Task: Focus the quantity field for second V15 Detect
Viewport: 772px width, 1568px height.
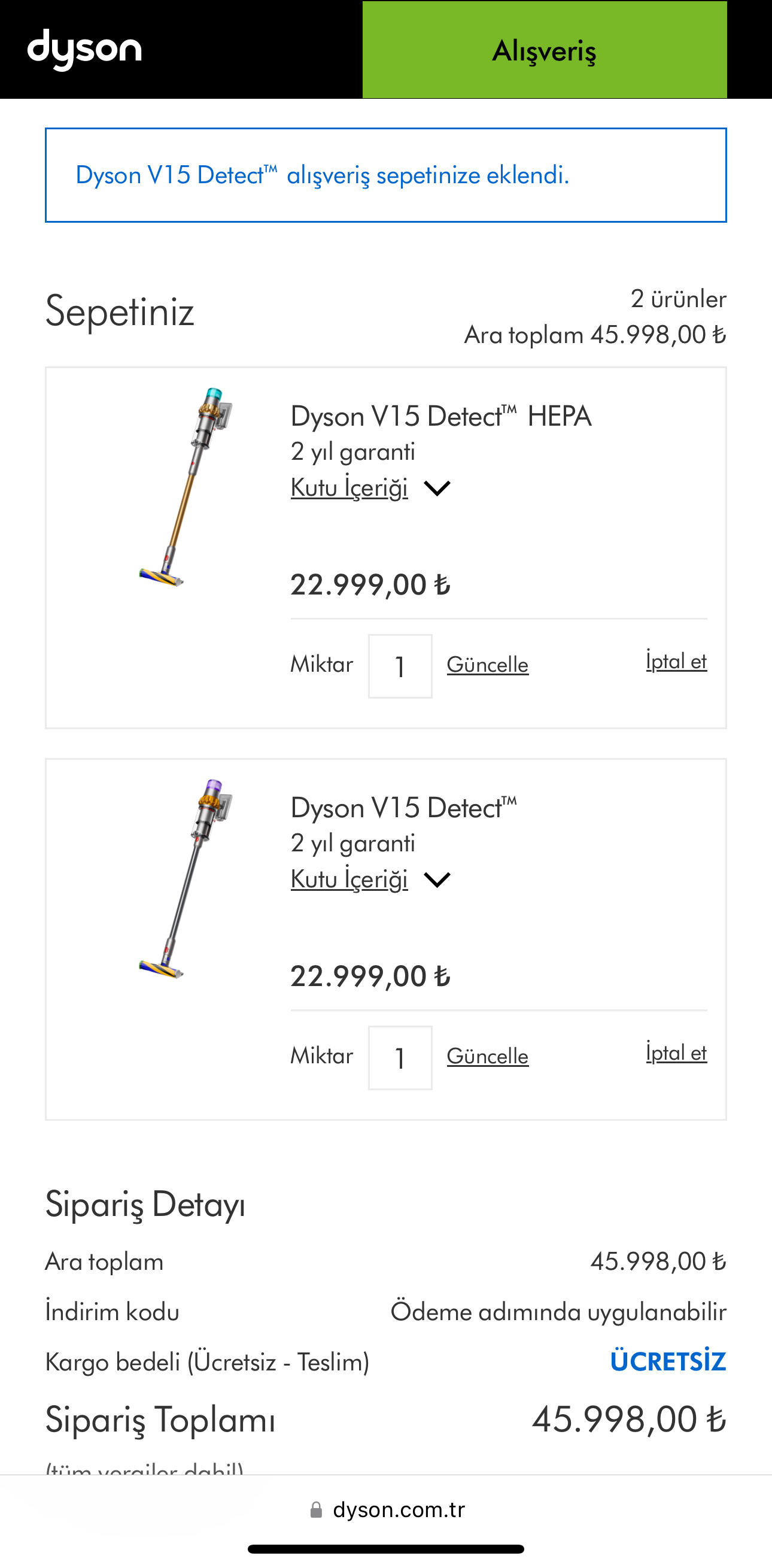Action: click(x=400, y=1057)
